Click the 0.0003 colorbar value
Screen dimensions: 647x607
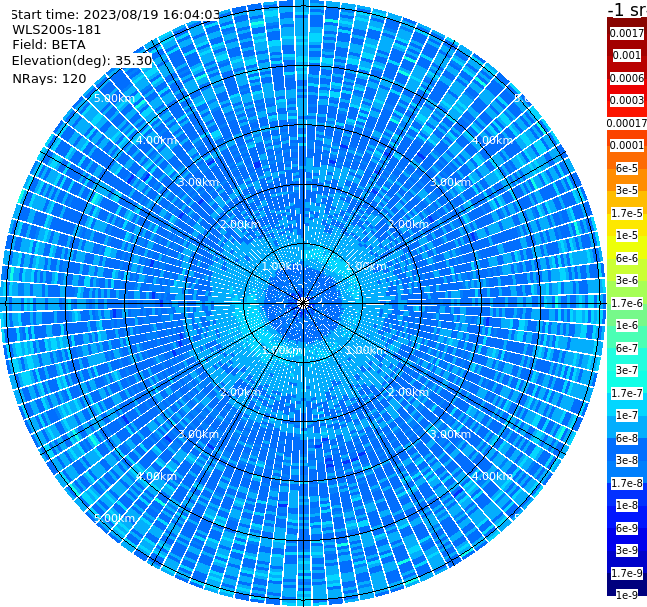click(627, 100)
